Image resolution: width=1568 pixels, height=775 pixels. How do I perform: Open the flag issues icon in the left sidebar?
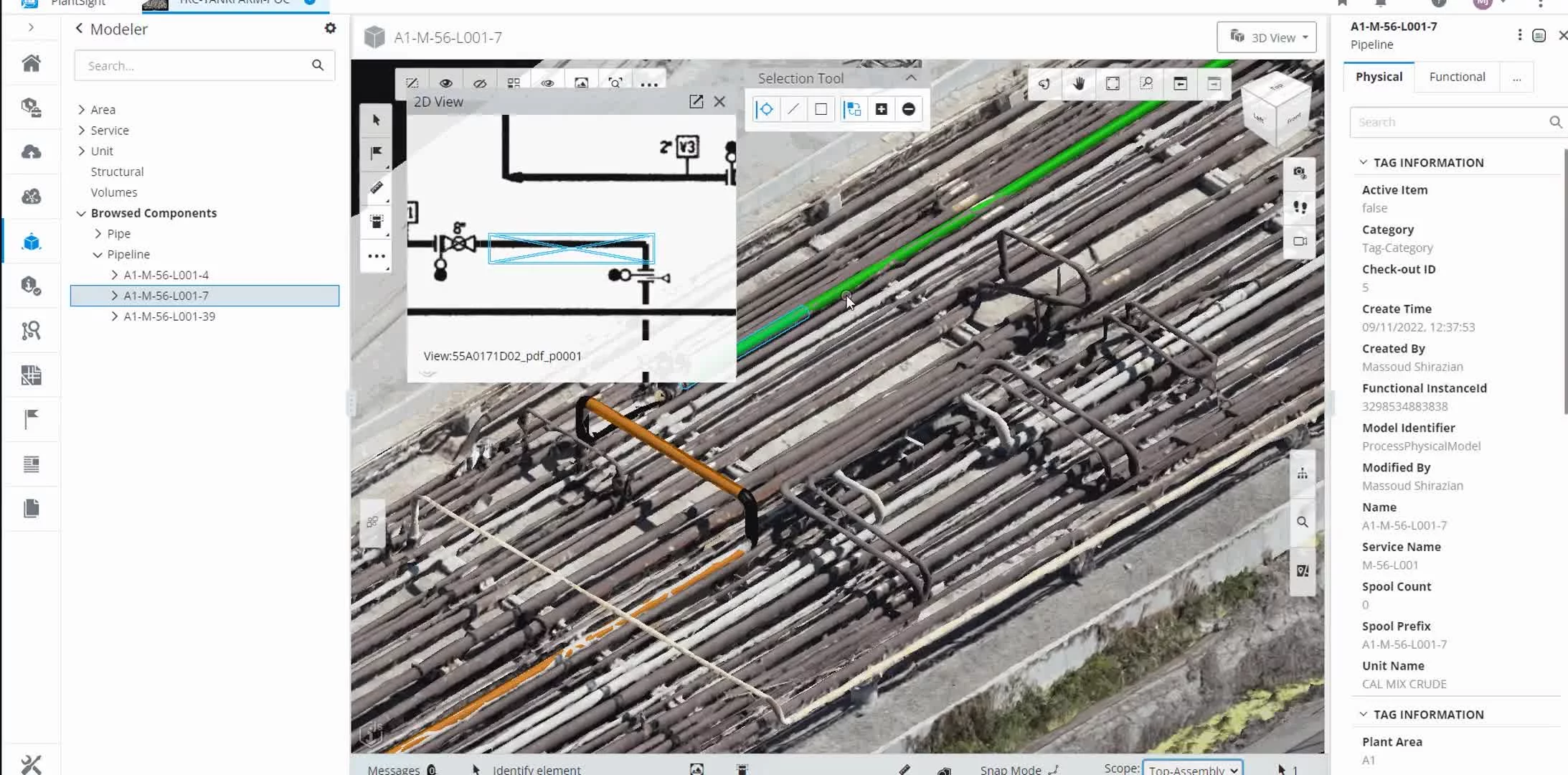[32, 419]
